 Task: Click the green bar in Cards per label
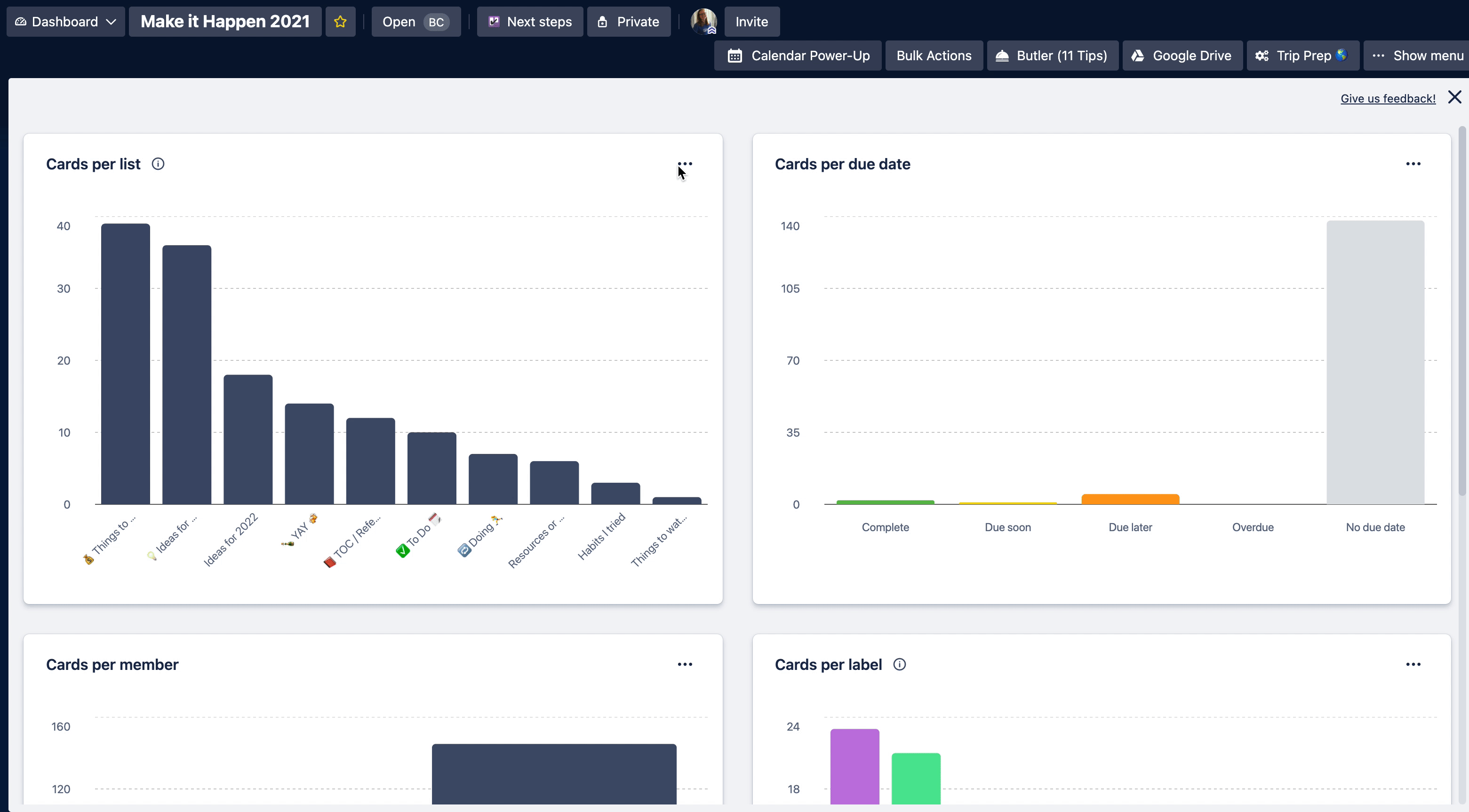tap(916, 778)
